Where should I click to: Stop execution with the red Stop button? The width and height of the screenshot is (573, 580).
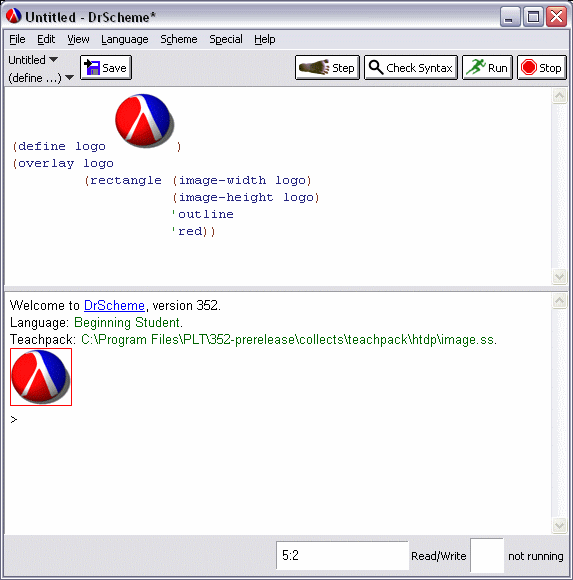(x=541, y=68)
